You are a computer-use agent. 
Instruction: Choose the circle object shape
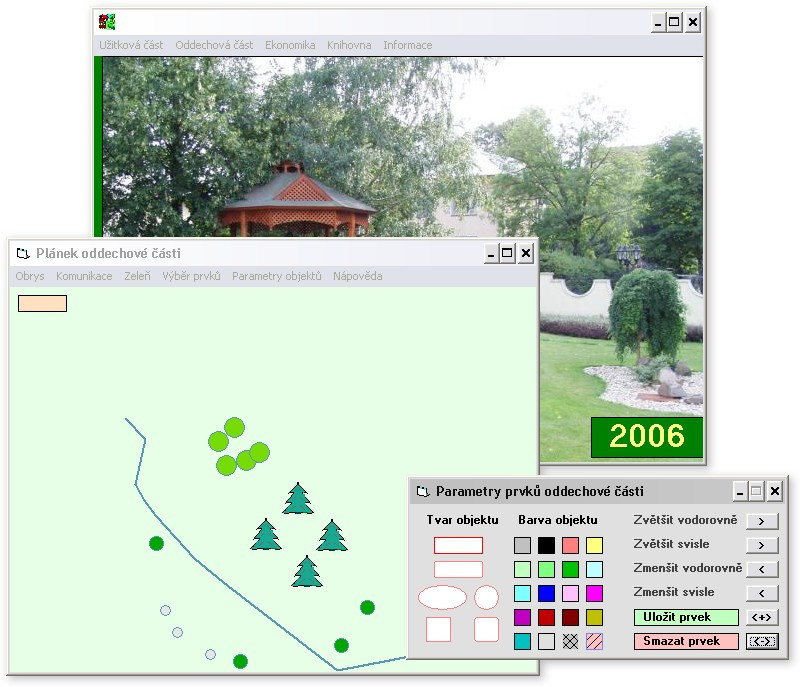point(486,597)
